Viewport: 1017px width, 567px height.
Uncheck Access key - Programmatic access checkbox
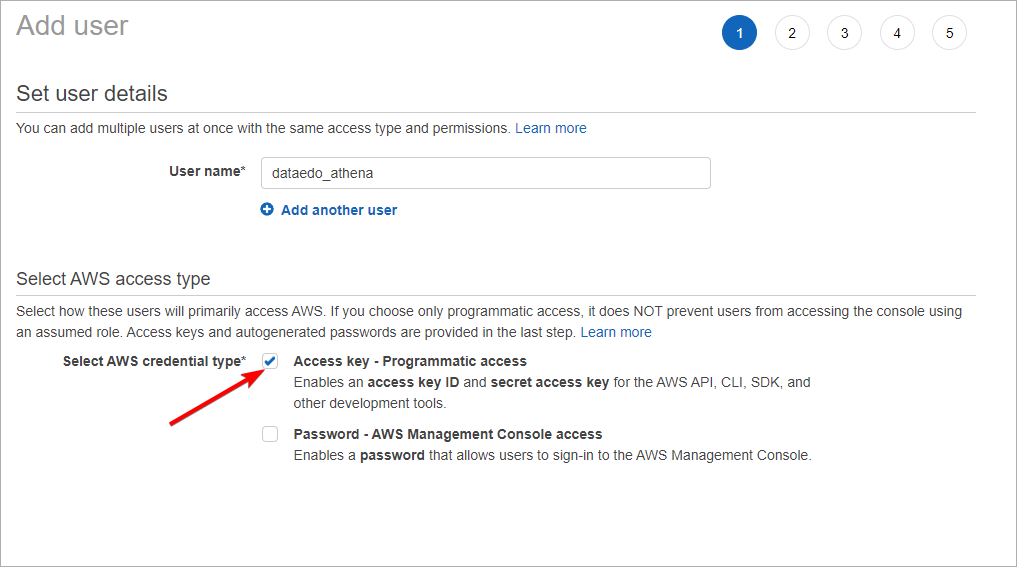270,361
